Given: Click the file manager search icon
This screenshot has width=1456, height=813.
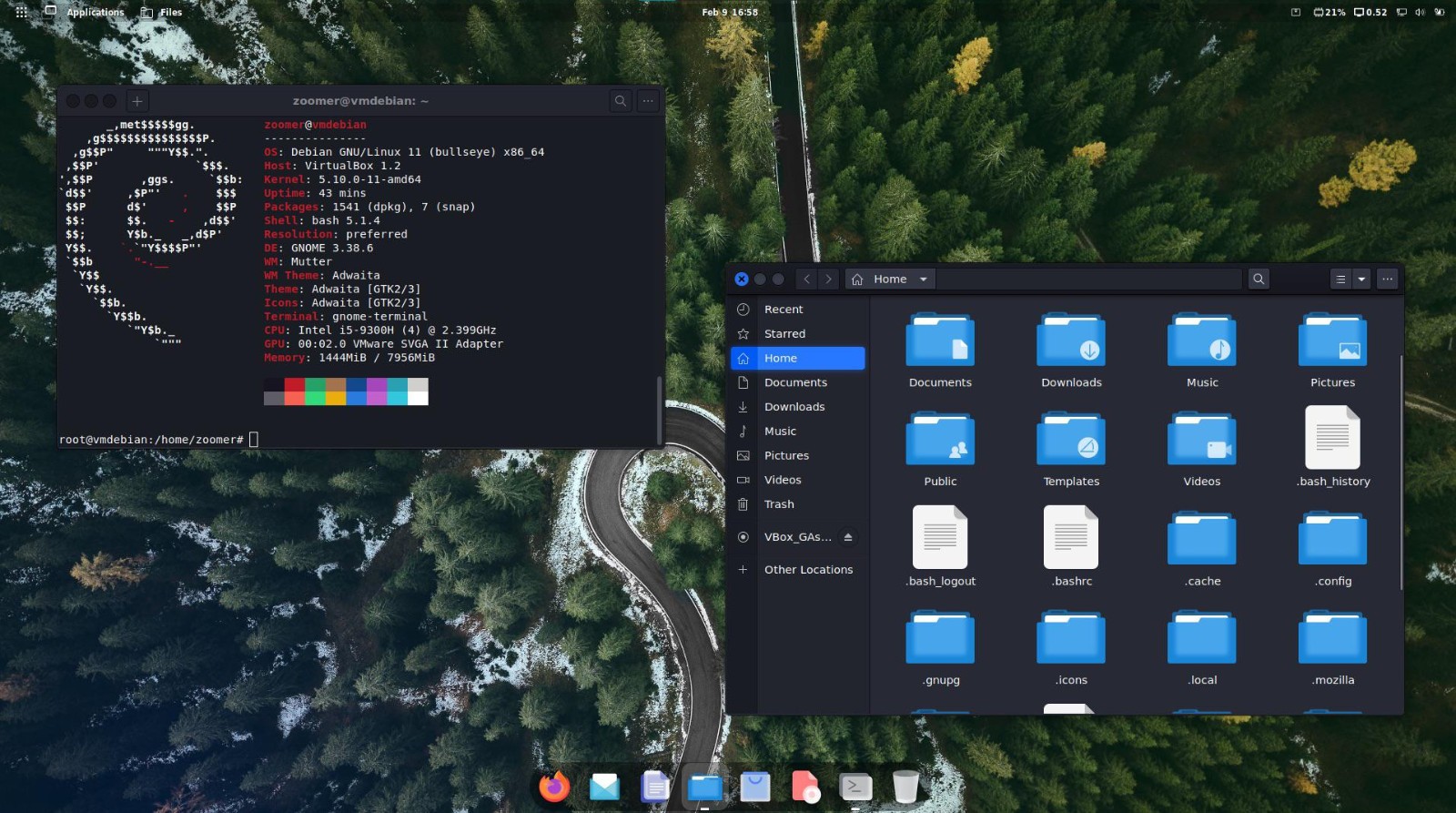Looking at the screenshot, I should (x=1259, y=279).
